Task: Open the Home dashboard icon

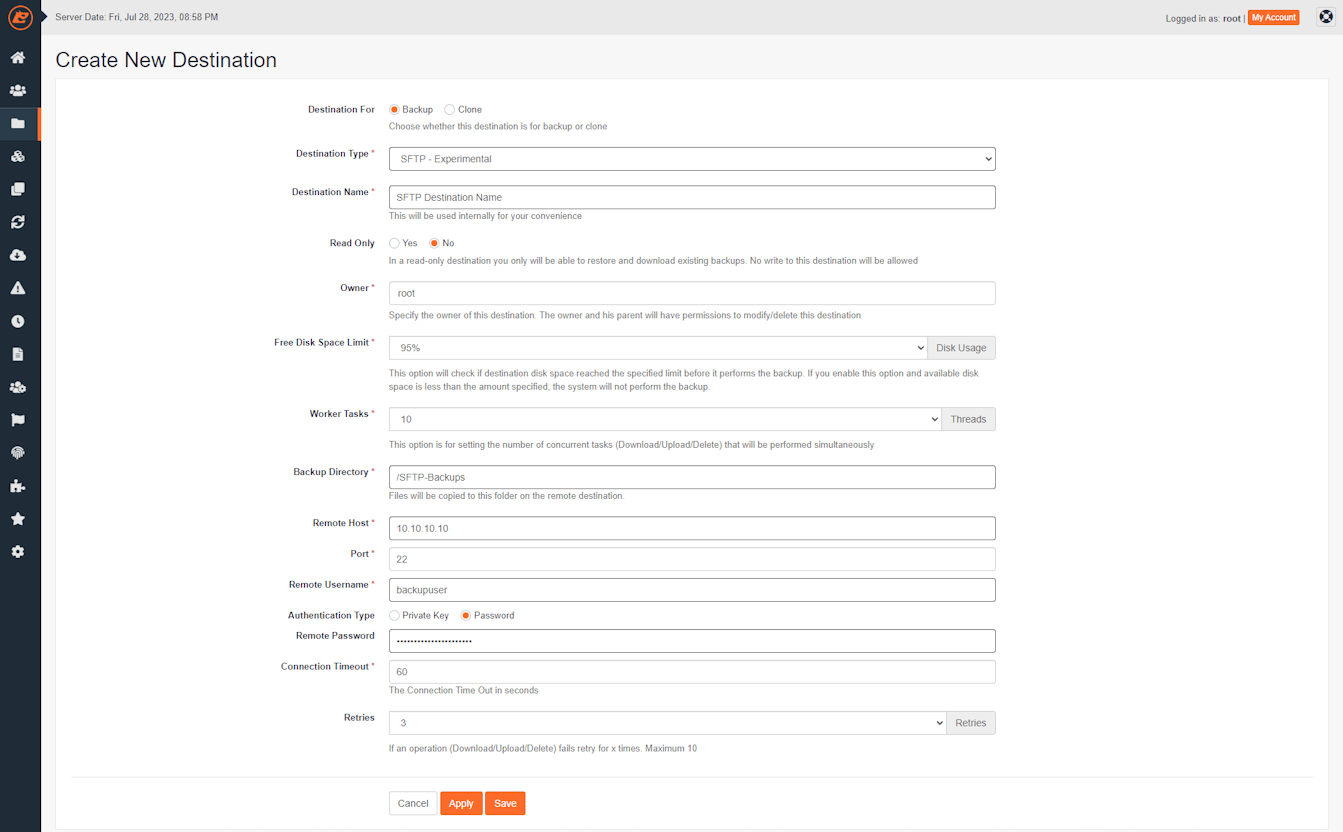Action: (x=18, y=57)
